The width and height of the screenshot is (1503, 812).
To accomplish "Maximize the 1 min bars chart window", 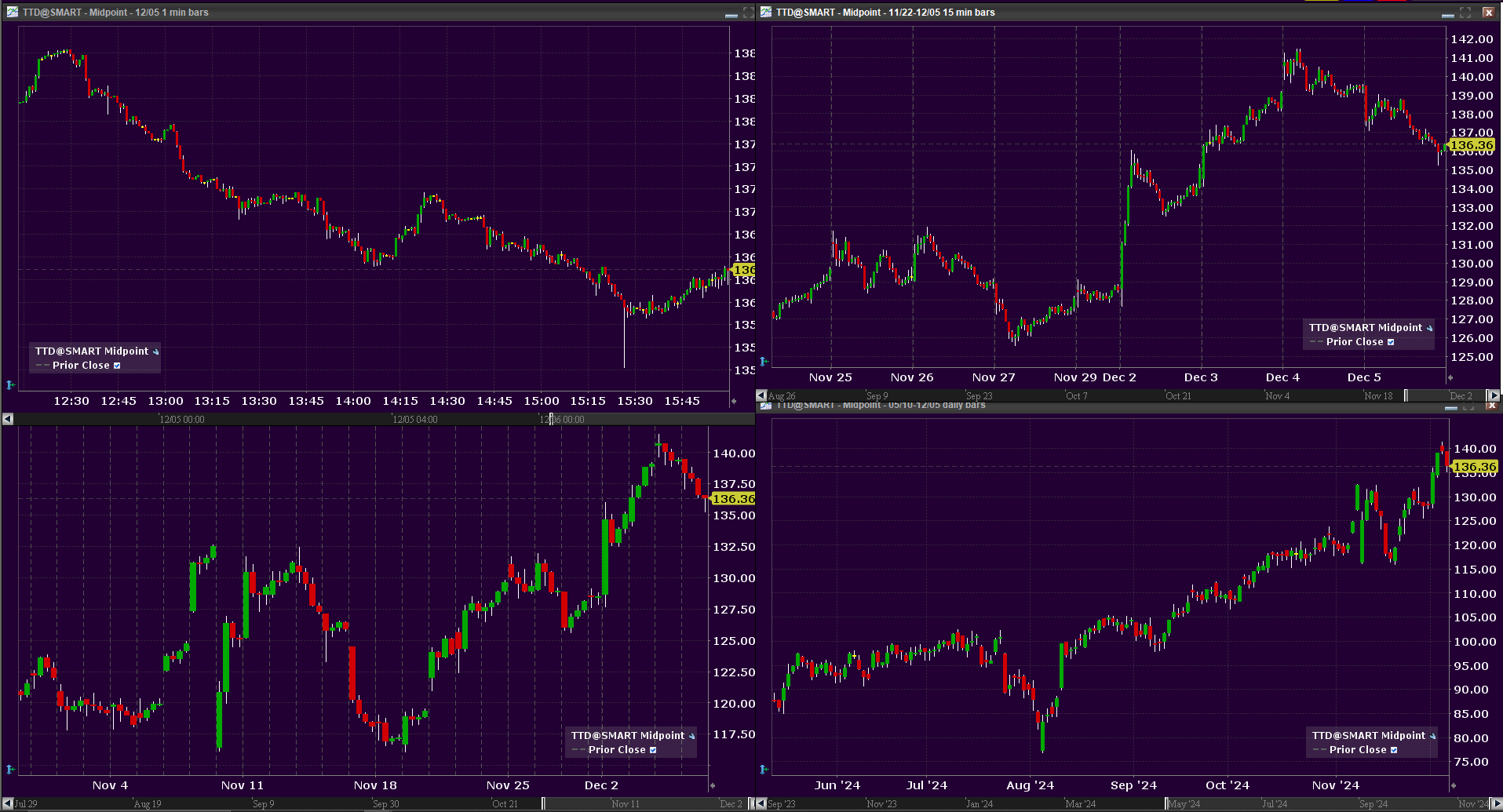I will pos(747,12).
